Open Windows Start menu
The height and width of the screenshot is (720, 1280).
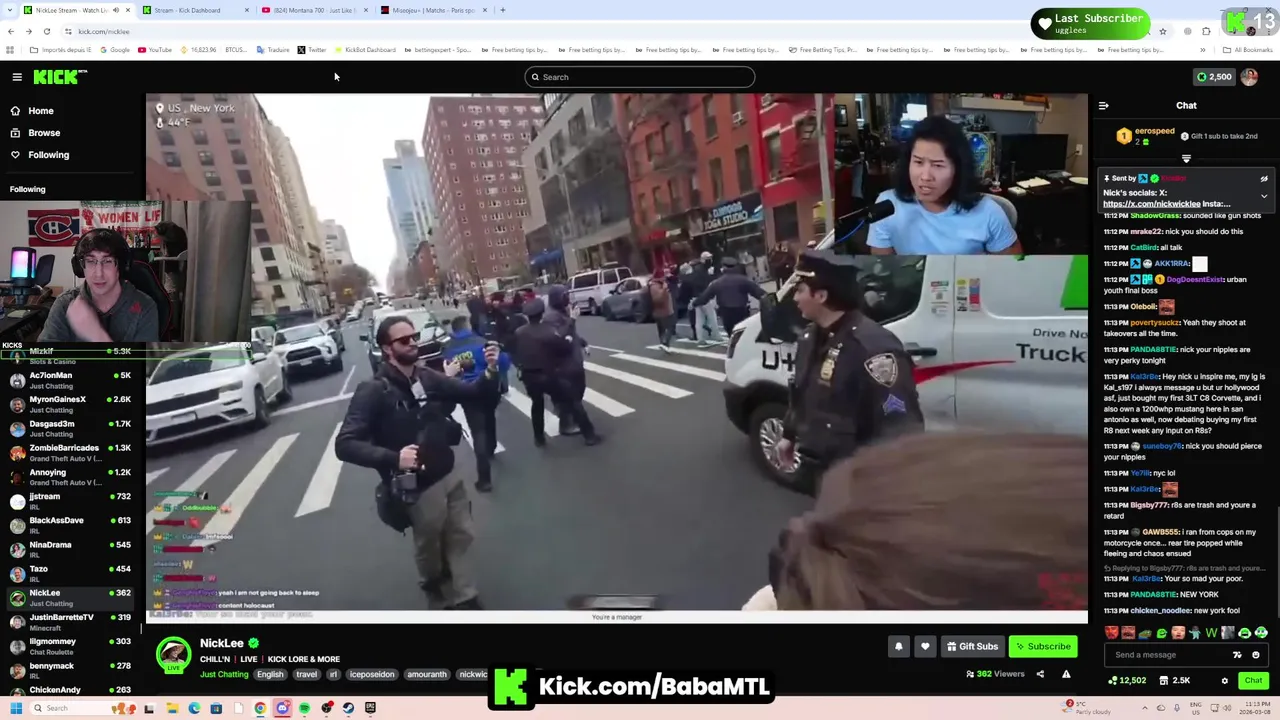tap(16, 708)
